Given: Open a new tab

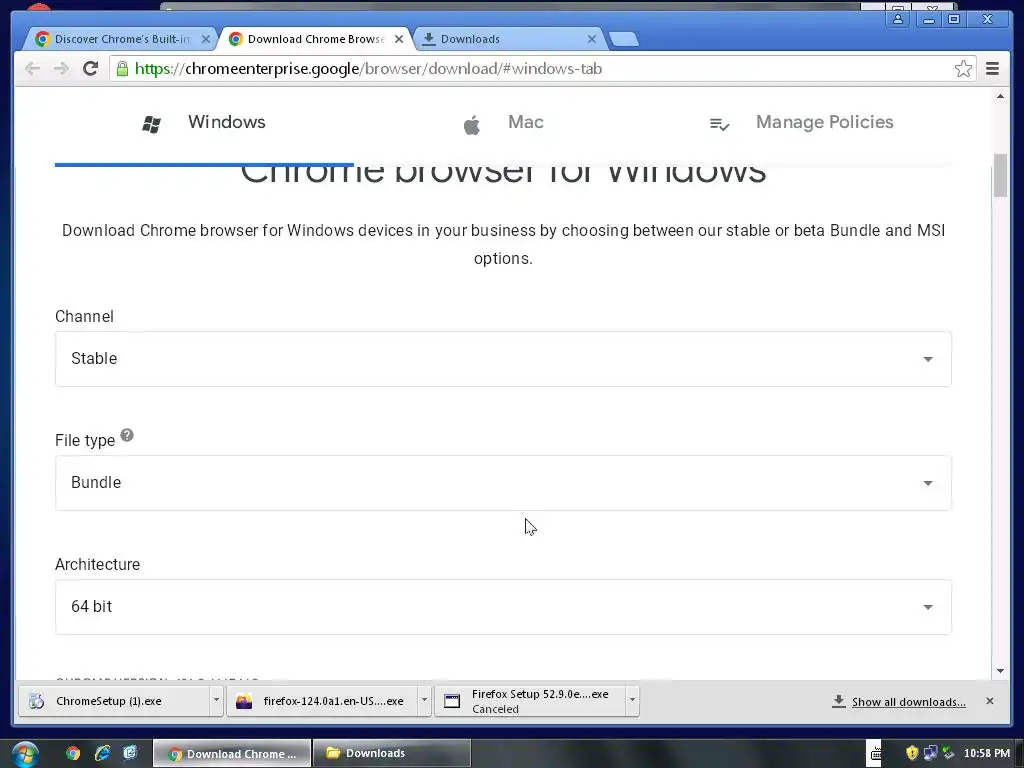Looking at the screenshot, I should pos(624,39).
